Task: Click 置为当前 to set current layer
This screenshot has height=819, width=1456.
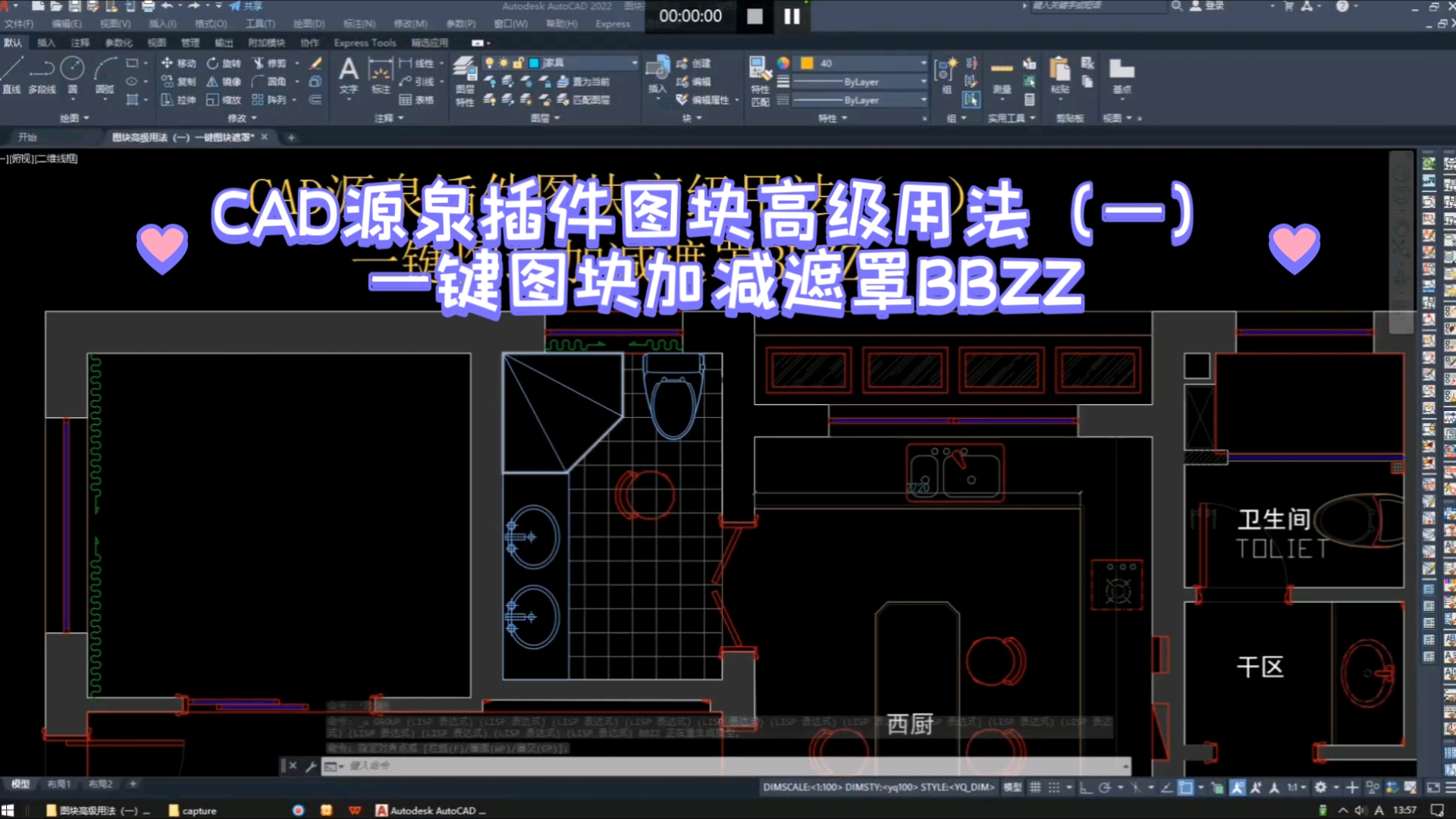Action: [591, 82]
